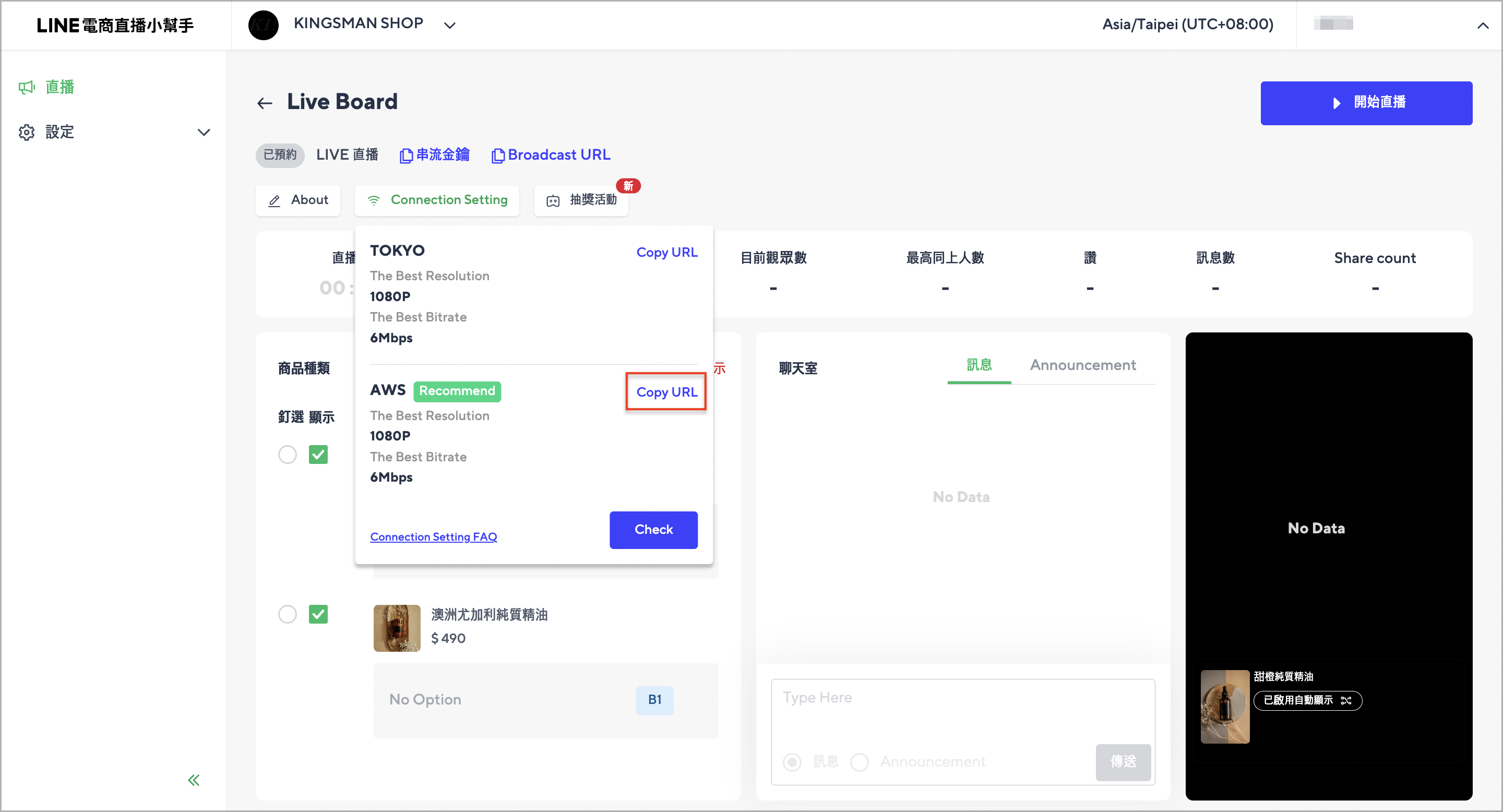Click the wifi icon on Connection Setting
This screenshot has height=812, width=1503.
[374, 200]
